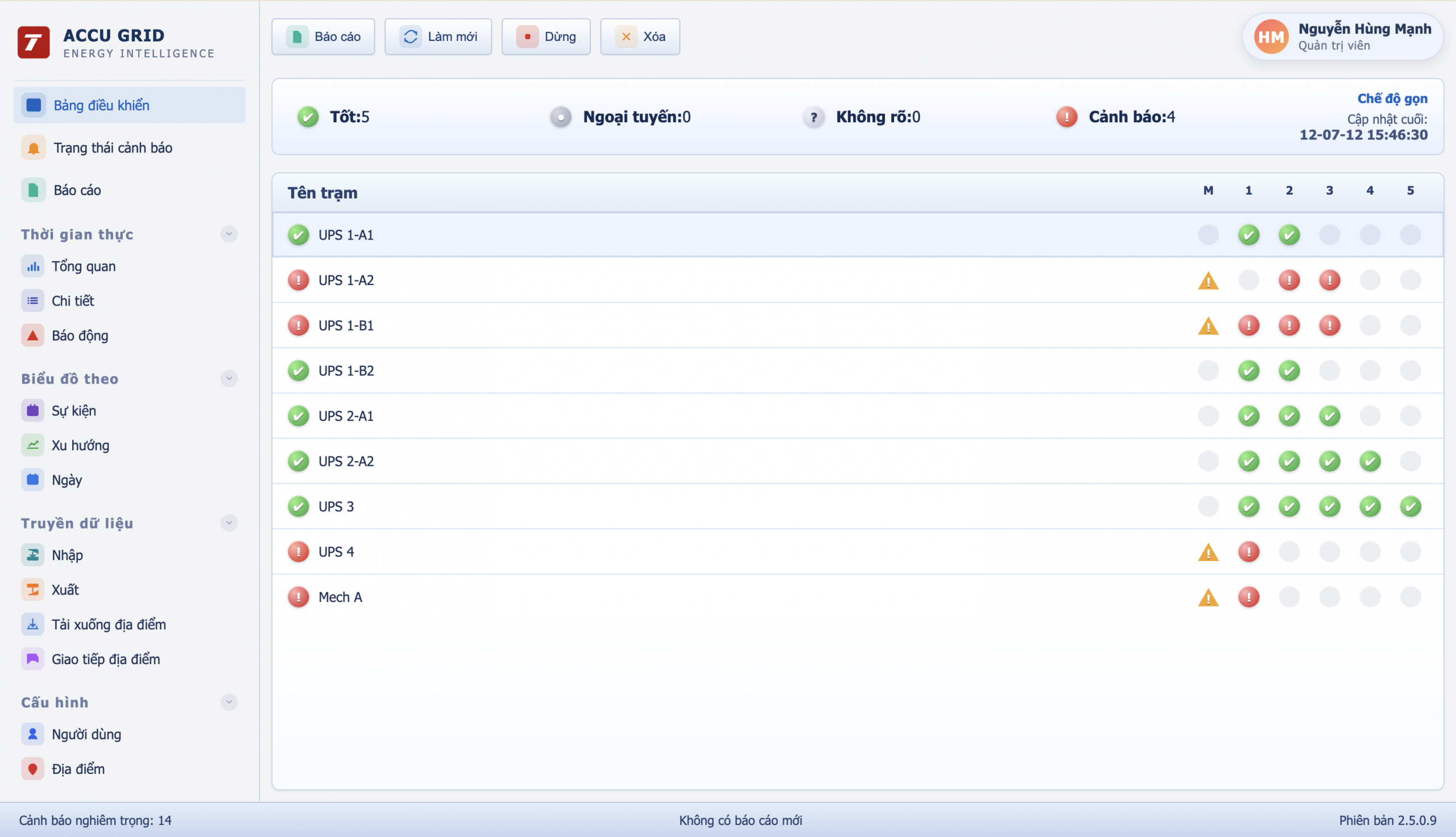Collapse the Truyền dữ liệu section
The height and width of the screenshot is (837, 1456).
coord(229,523)
